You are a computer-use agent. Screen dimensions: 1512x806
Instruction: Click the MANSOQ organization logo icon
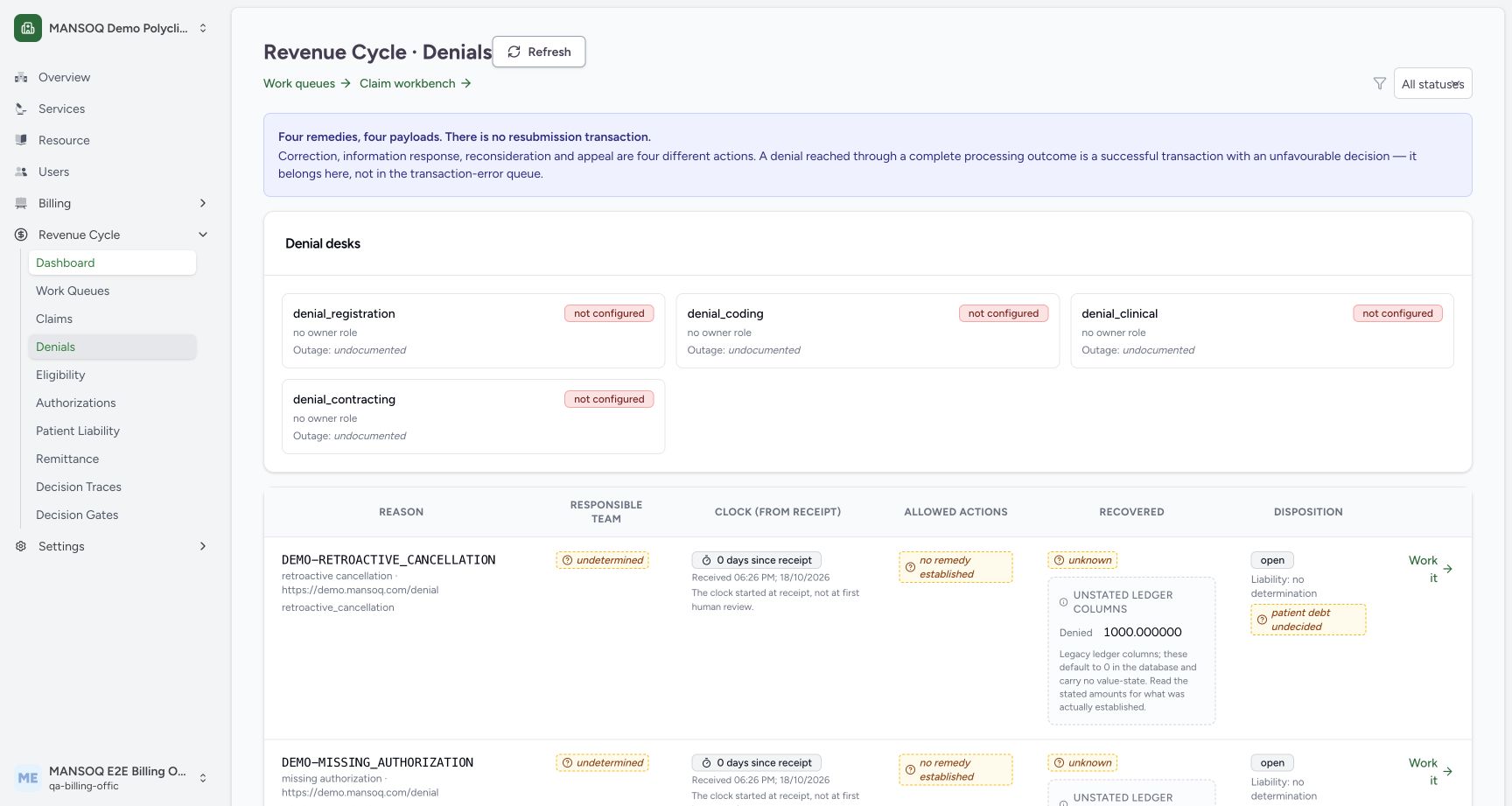tap(28, 28)
